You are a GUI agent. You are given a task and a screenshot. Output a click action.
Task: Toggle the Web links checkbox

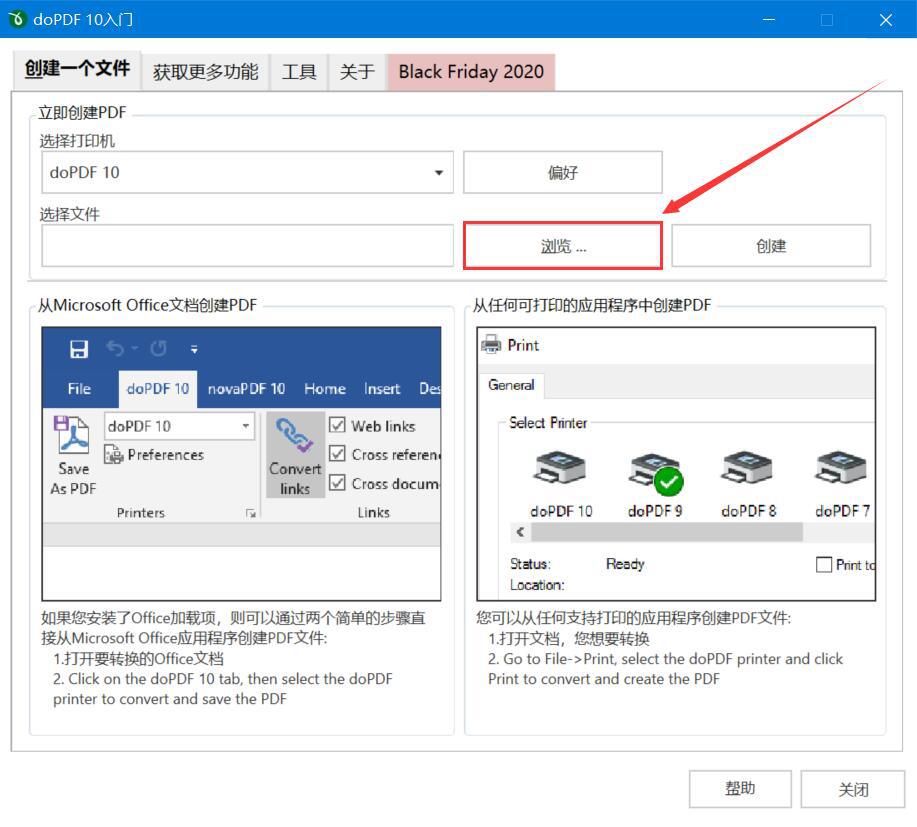(337, 425)
